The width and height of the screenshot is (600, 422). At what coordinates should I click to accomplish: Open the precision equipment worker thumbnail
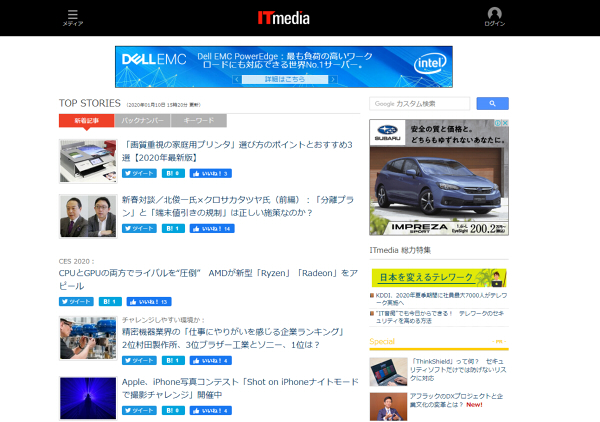[88, 338]
